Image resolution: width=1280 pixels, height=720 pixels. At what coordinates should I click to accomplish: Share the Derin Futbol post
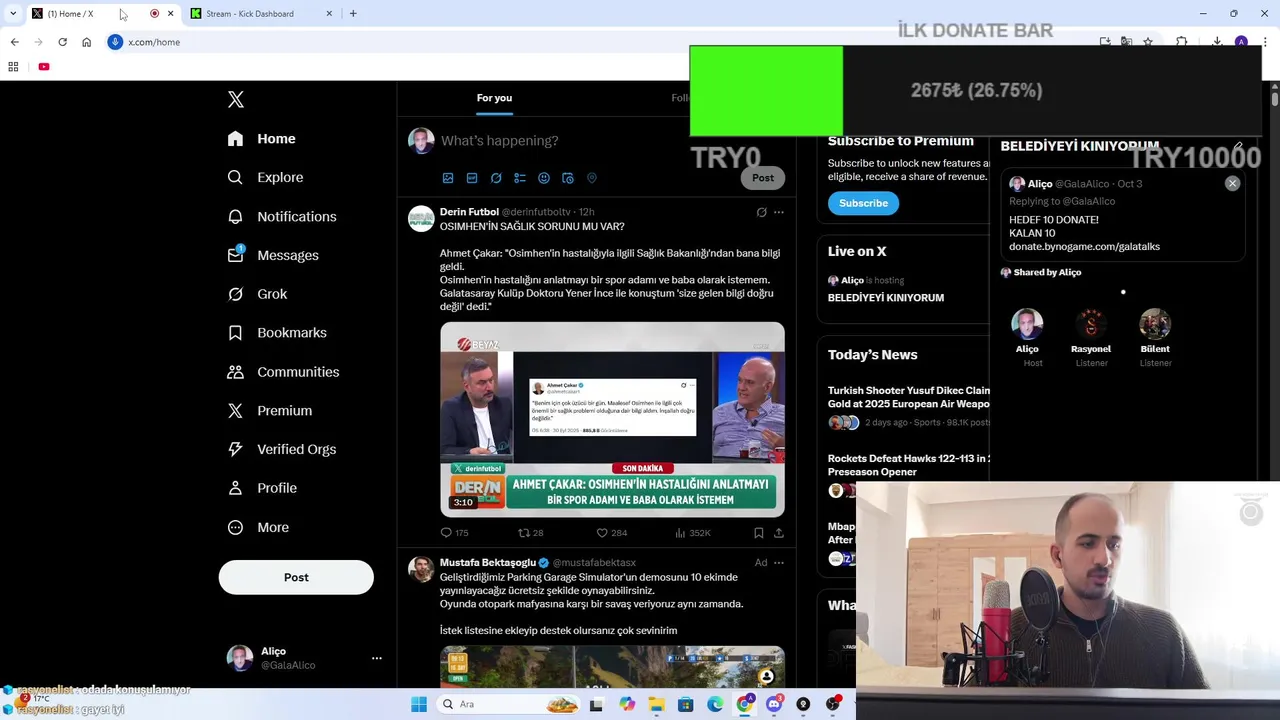[x=779, y=533]
